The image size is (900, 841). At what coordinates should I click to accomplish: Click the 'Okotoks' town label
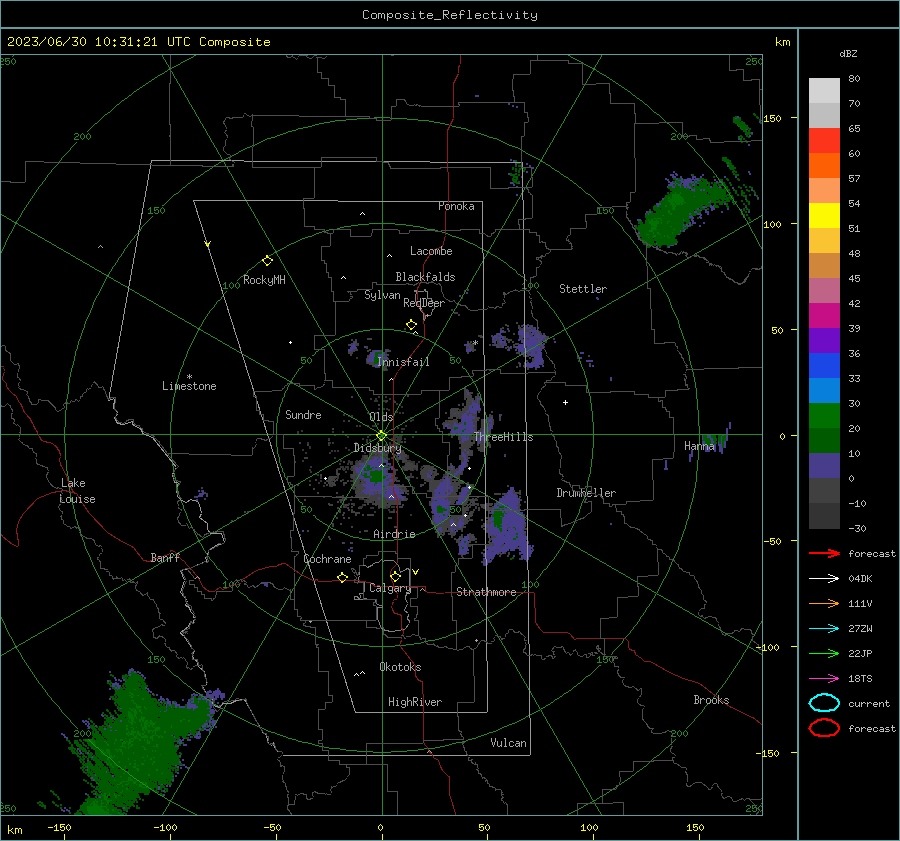pyautogui.click(x=400, y=667)
